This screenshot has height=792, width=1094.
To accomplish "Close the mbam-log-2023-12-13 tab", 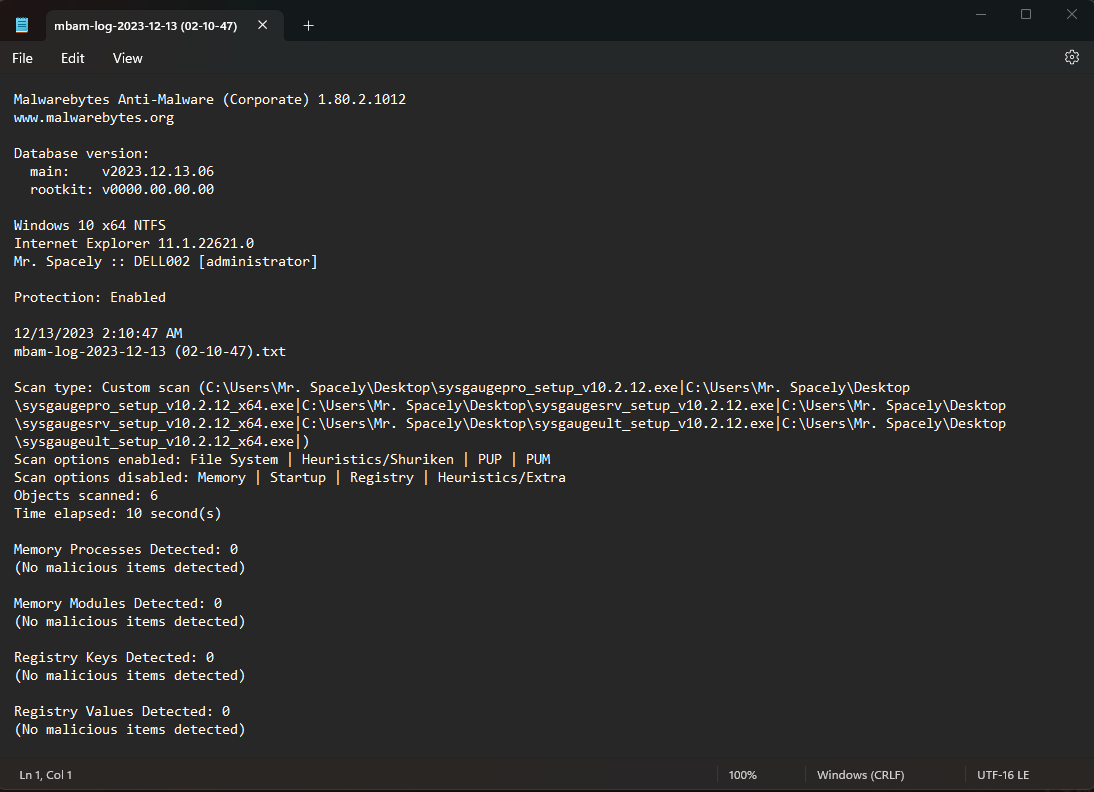I will pyautogui.click(x=262, y=25).
